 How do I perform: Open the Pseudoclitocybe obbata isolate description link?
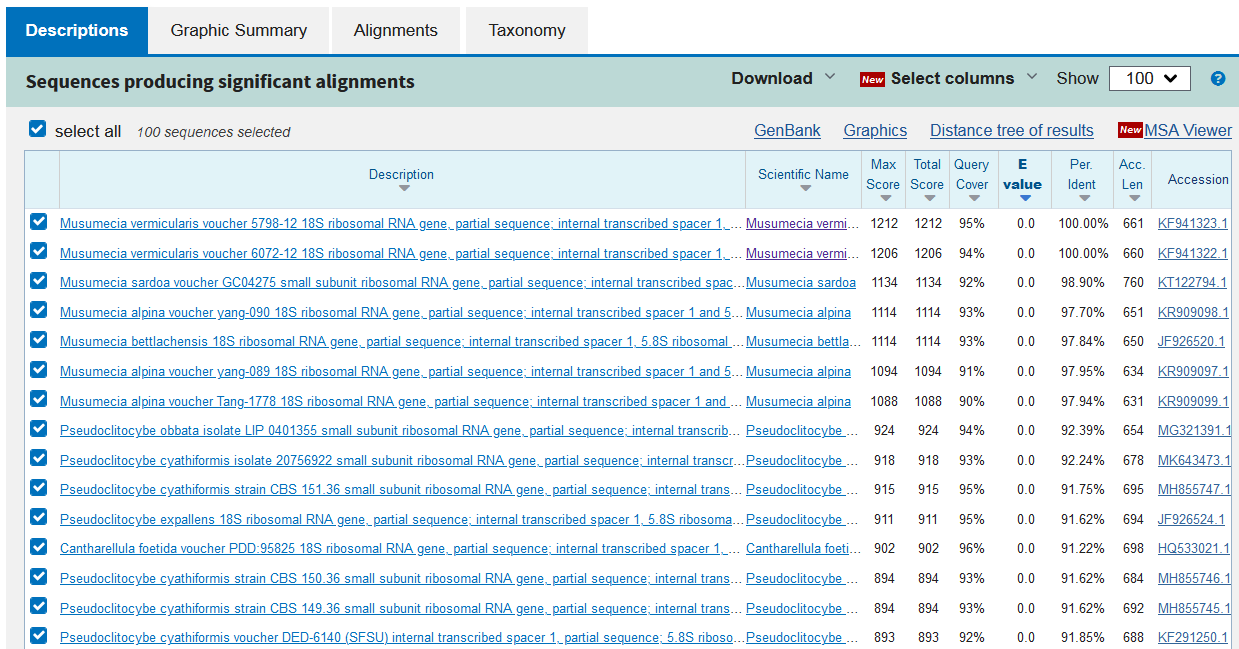coord(400,431)
